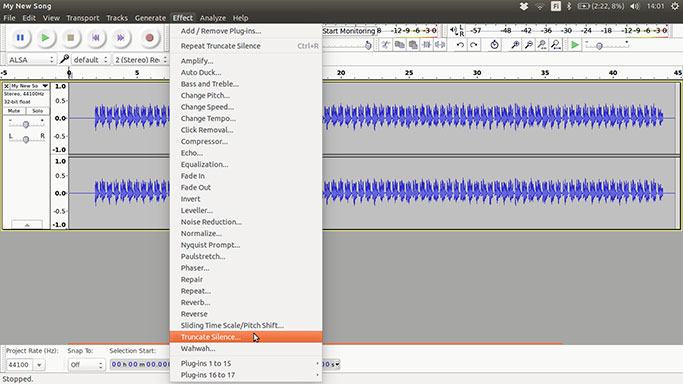The height and width of the screenshot is (384, 683).
Task: Click the system volume icon
Action: (x=635, y=6)
